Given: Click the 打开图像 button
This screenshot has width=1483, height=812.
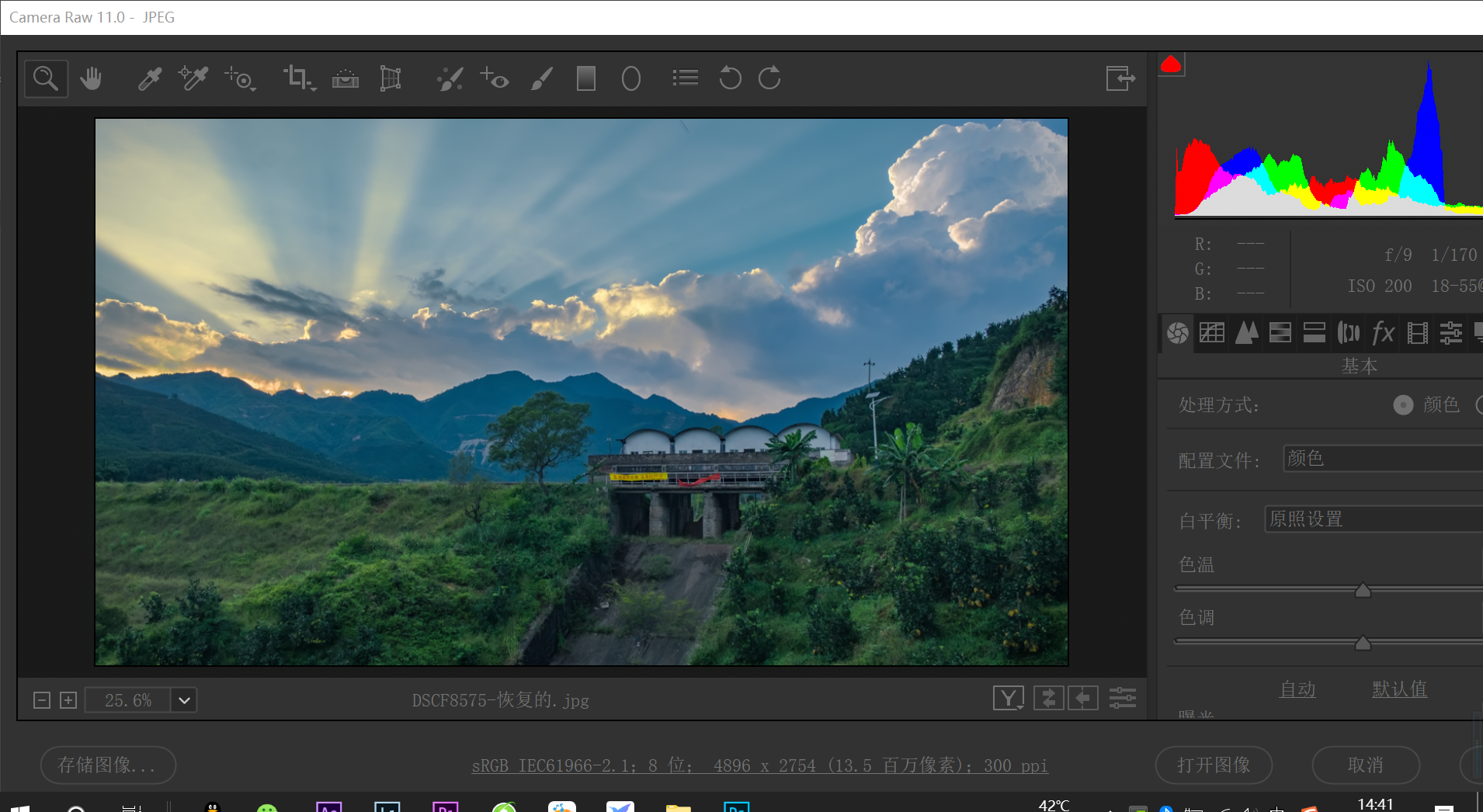Looking at the screenshot, I should click(x=1213, y=765).
